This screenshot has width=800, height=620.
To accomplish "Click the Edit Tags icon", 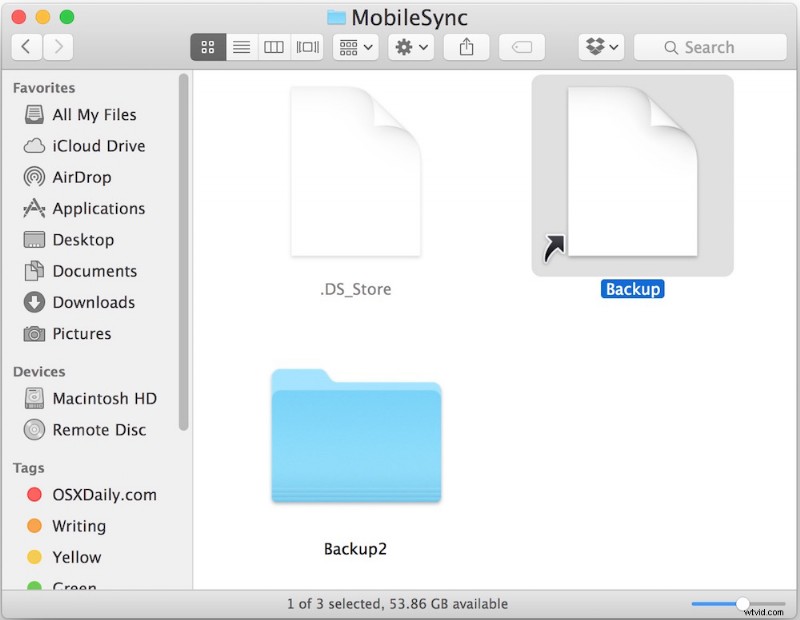I will coord(521,47).
